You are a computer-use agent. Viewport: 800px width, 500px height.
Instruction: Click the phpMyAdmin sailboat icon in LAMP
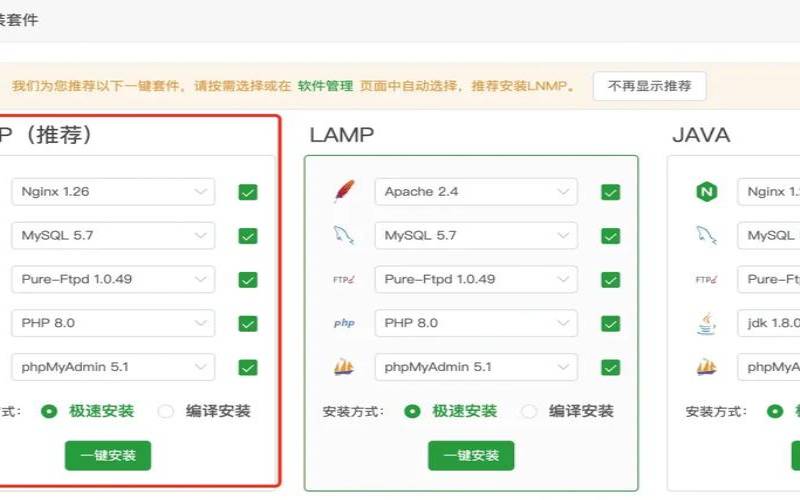point(344,367)
